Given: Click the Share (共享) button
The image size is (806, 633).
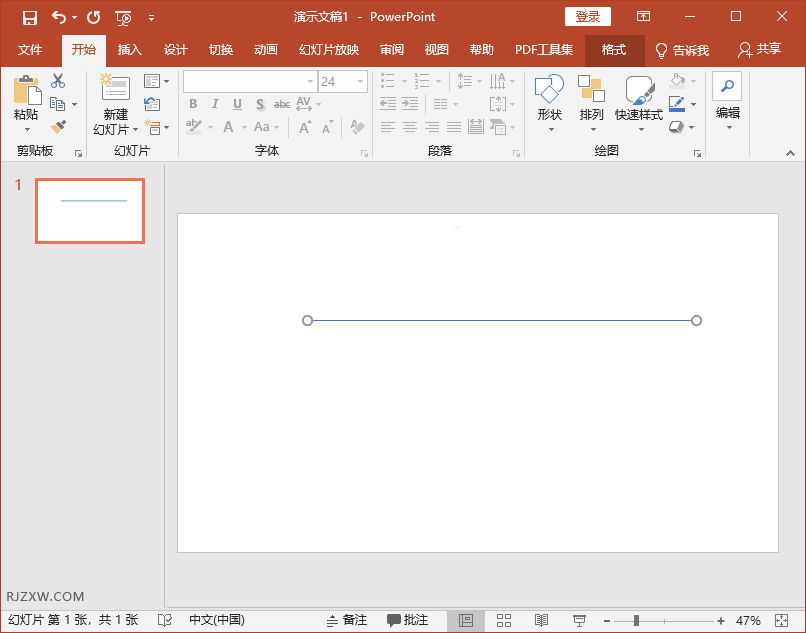Looking at the screenshot, I should coord(759,50).
